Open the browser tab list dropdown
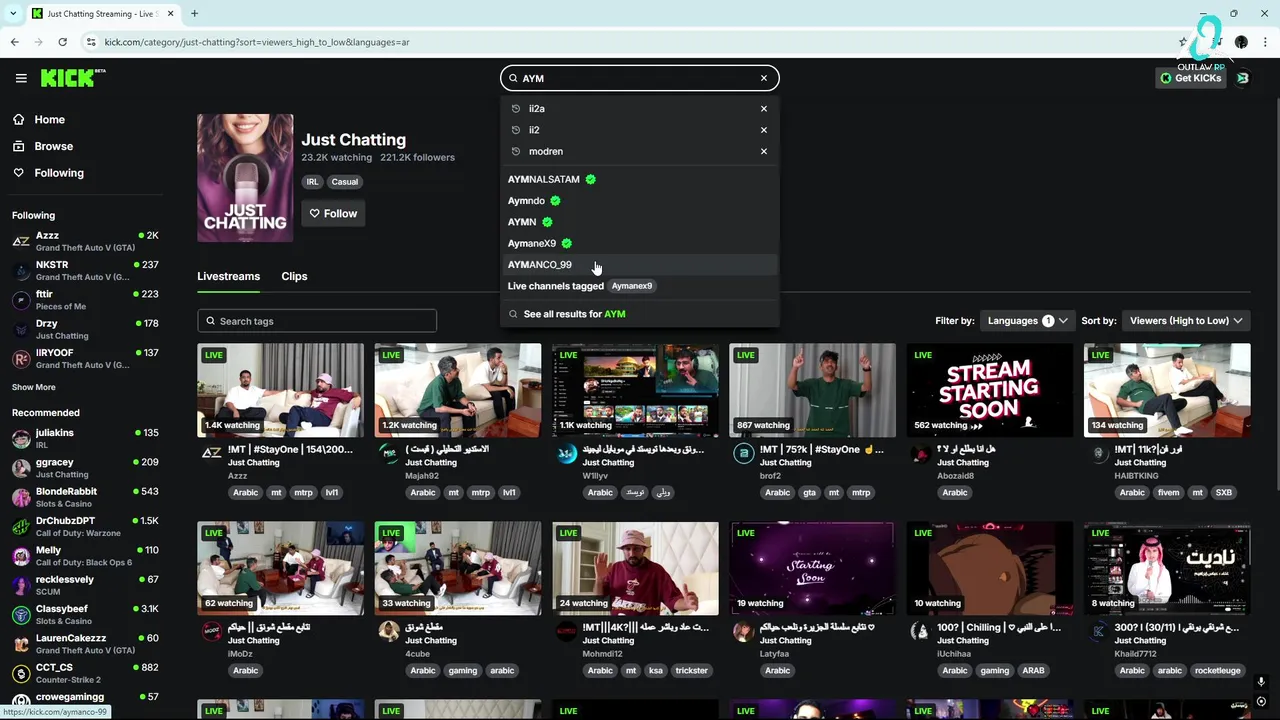1280x720 pixels. tap(12, 14)
